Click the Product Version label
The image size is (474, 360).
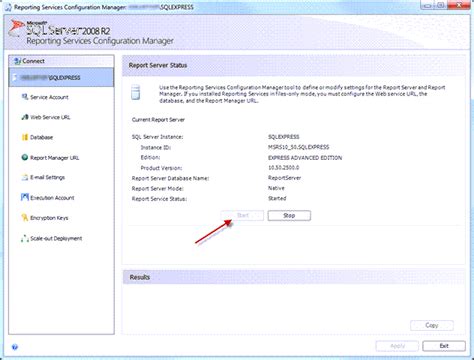(x=161, y=168)
